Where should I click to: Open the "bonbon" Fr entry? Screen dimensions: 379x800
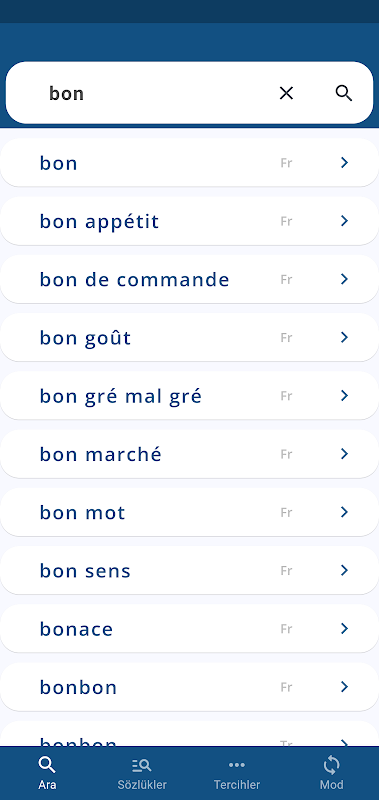[x=189, y=687]
